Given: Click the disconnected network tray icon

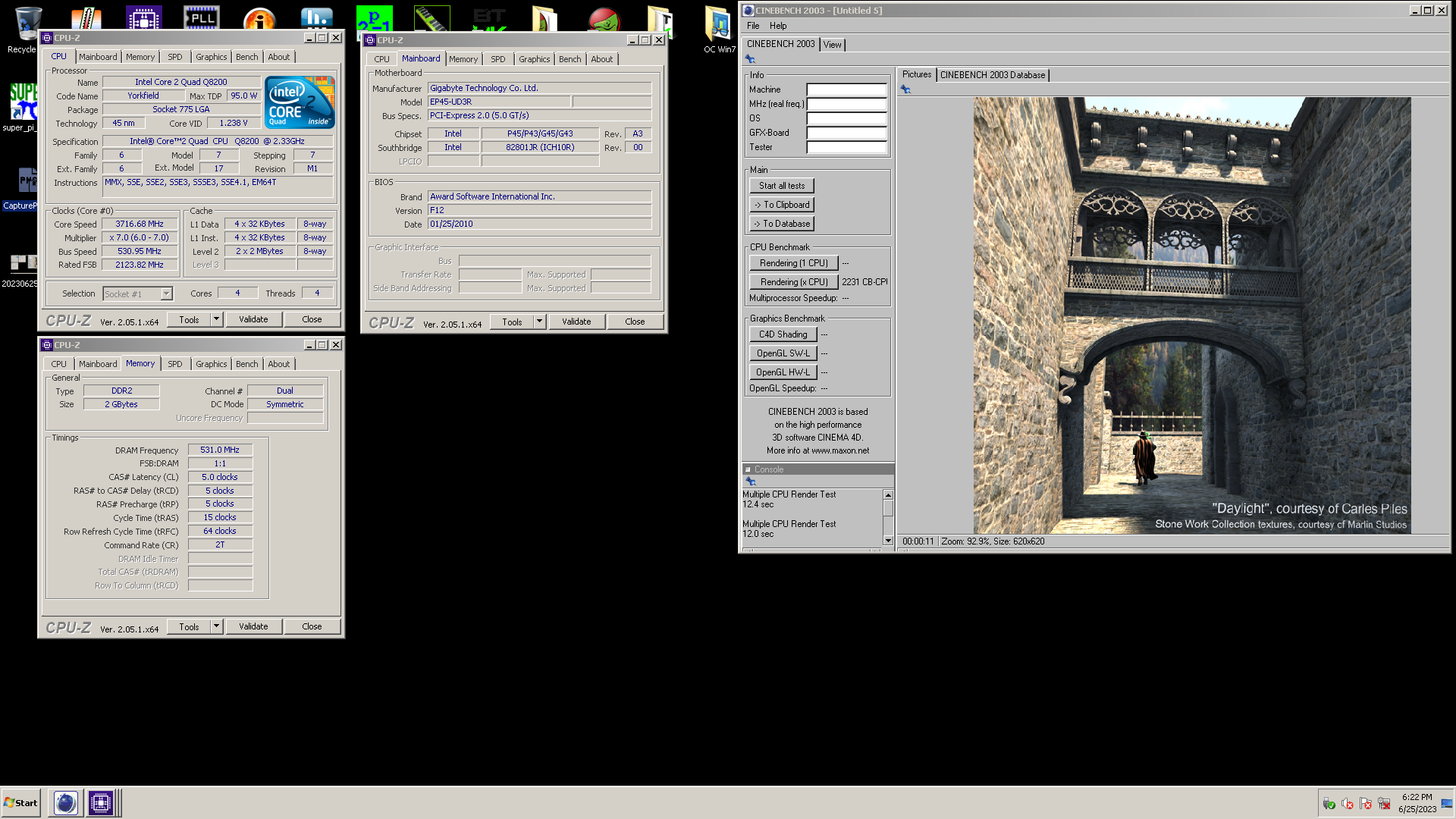Looking at the screenshot, I should [x=1384, y=804].
